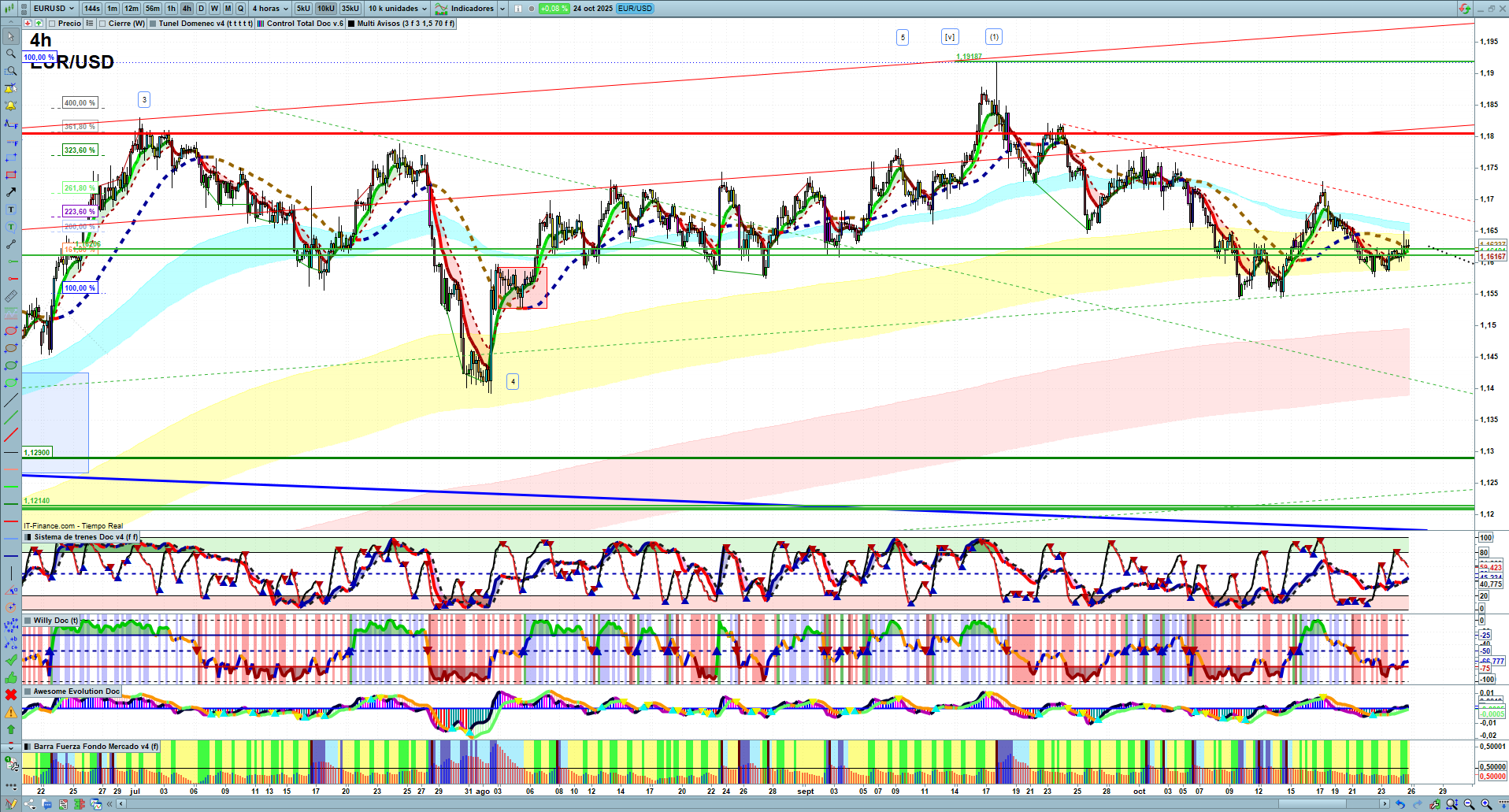Toggle Willy Doc panel box

click(x=28, y=621)
